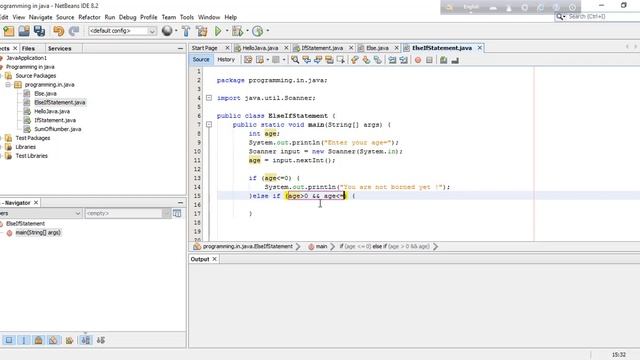Select Else.java in the project tree
The image size is (640, 360).
45,93
